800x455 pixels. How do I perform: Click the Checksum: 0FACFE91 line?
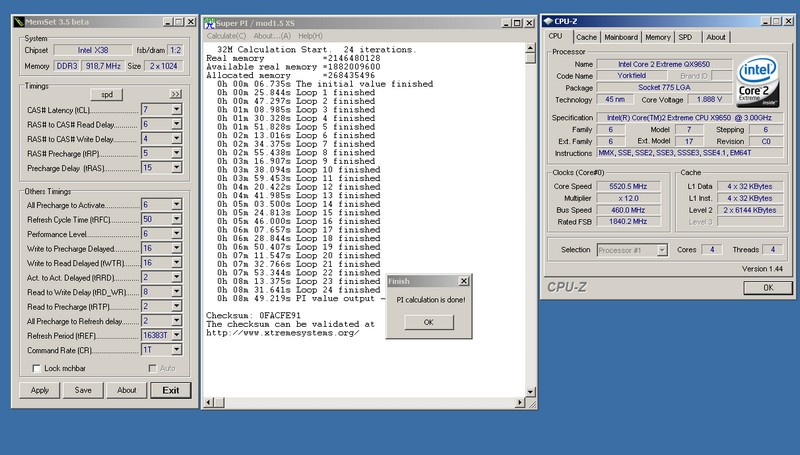coord(254,315)
